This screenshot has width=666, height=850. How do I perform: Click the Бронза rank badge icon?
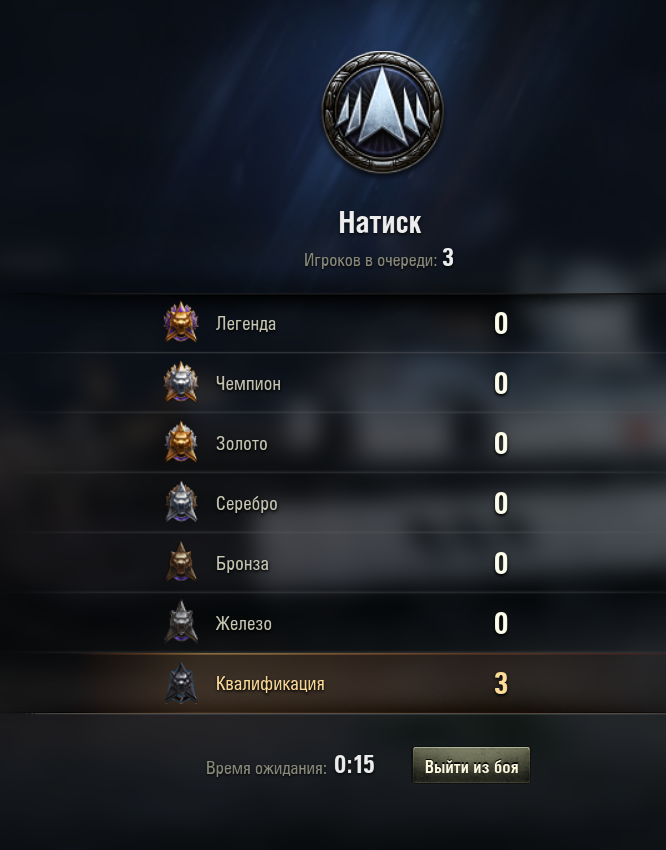click(x=181, y=562)
